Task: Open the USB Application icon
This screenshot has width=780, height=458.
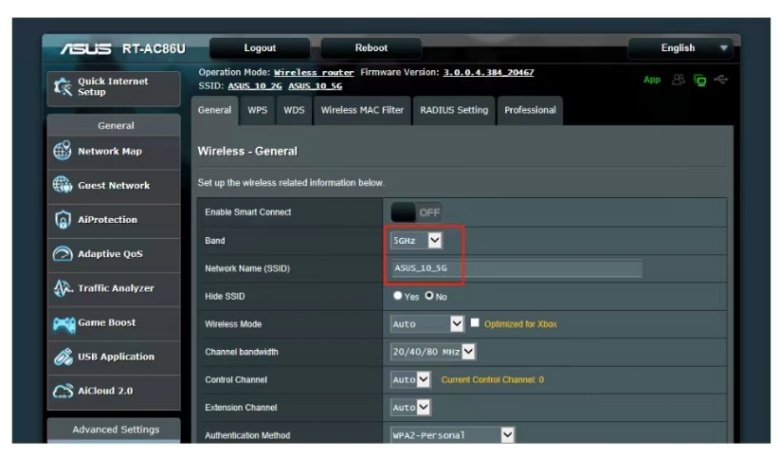Action: click(62, 357)
